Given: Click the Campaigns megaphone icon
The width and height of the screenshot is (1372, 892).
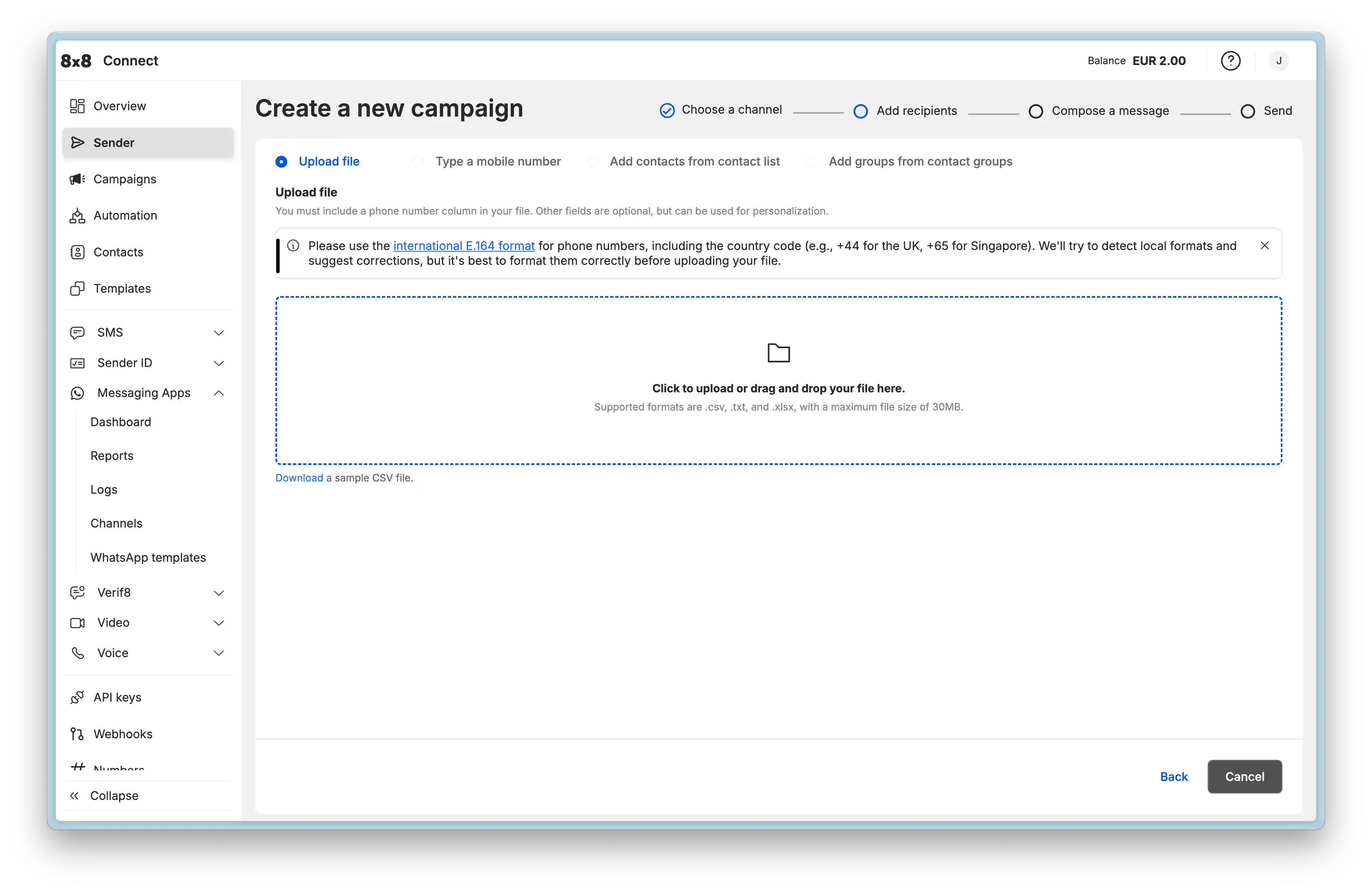Looking at the screenshot, I should point(77,179).
